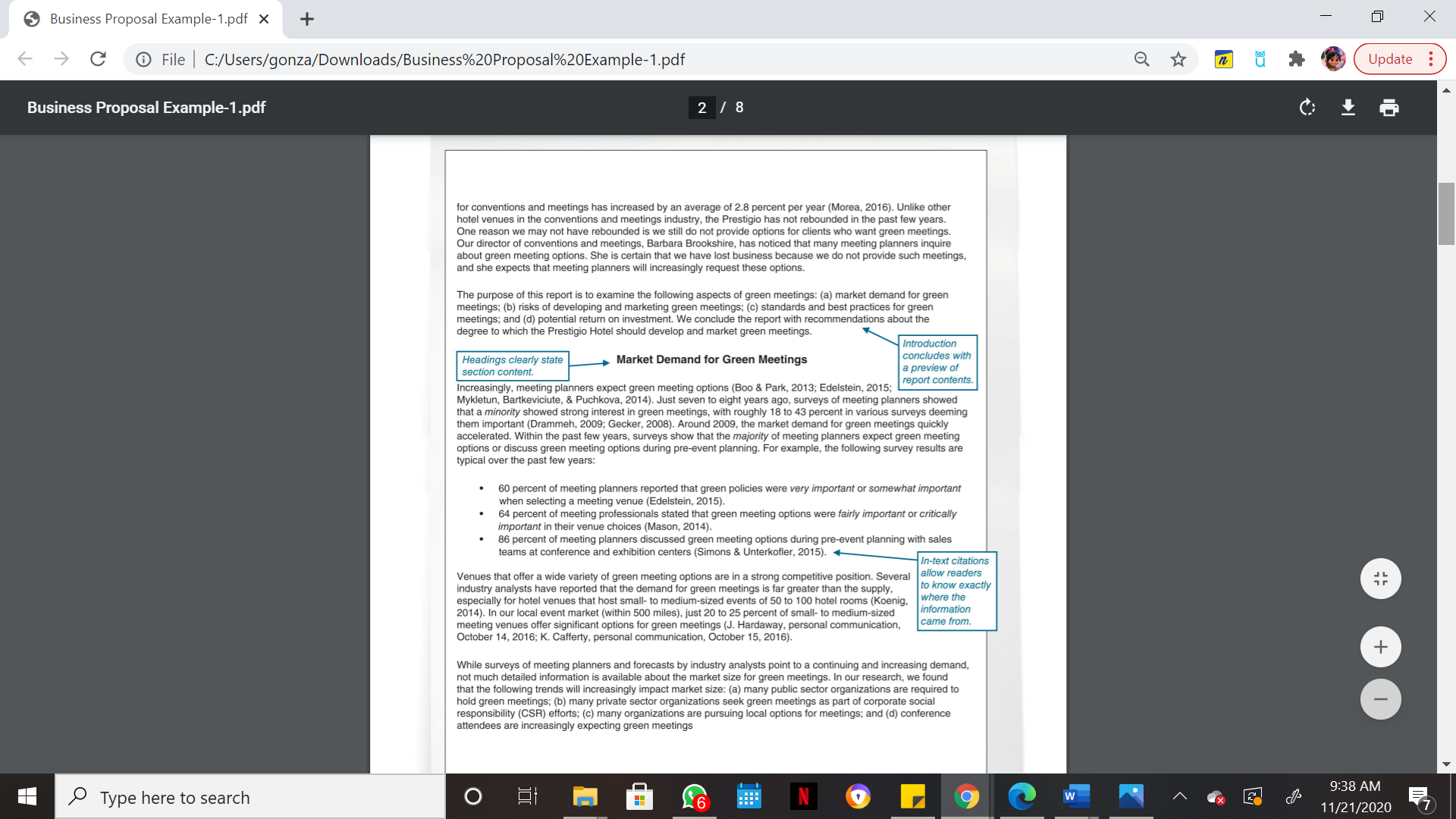Open Microsoft Edge from taskbar
The height and width of the screenshot is (819, 1456).
(1021, 797)
